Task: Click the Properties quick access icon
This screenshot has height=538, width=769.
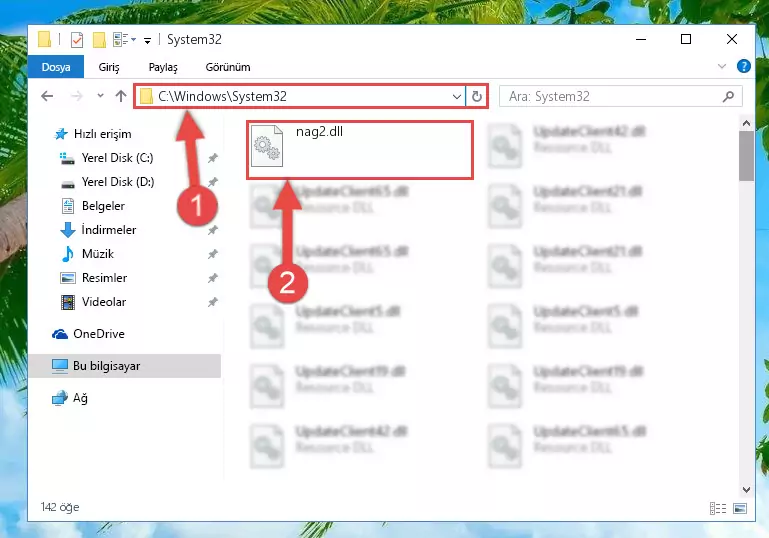Action: [77, 39]
